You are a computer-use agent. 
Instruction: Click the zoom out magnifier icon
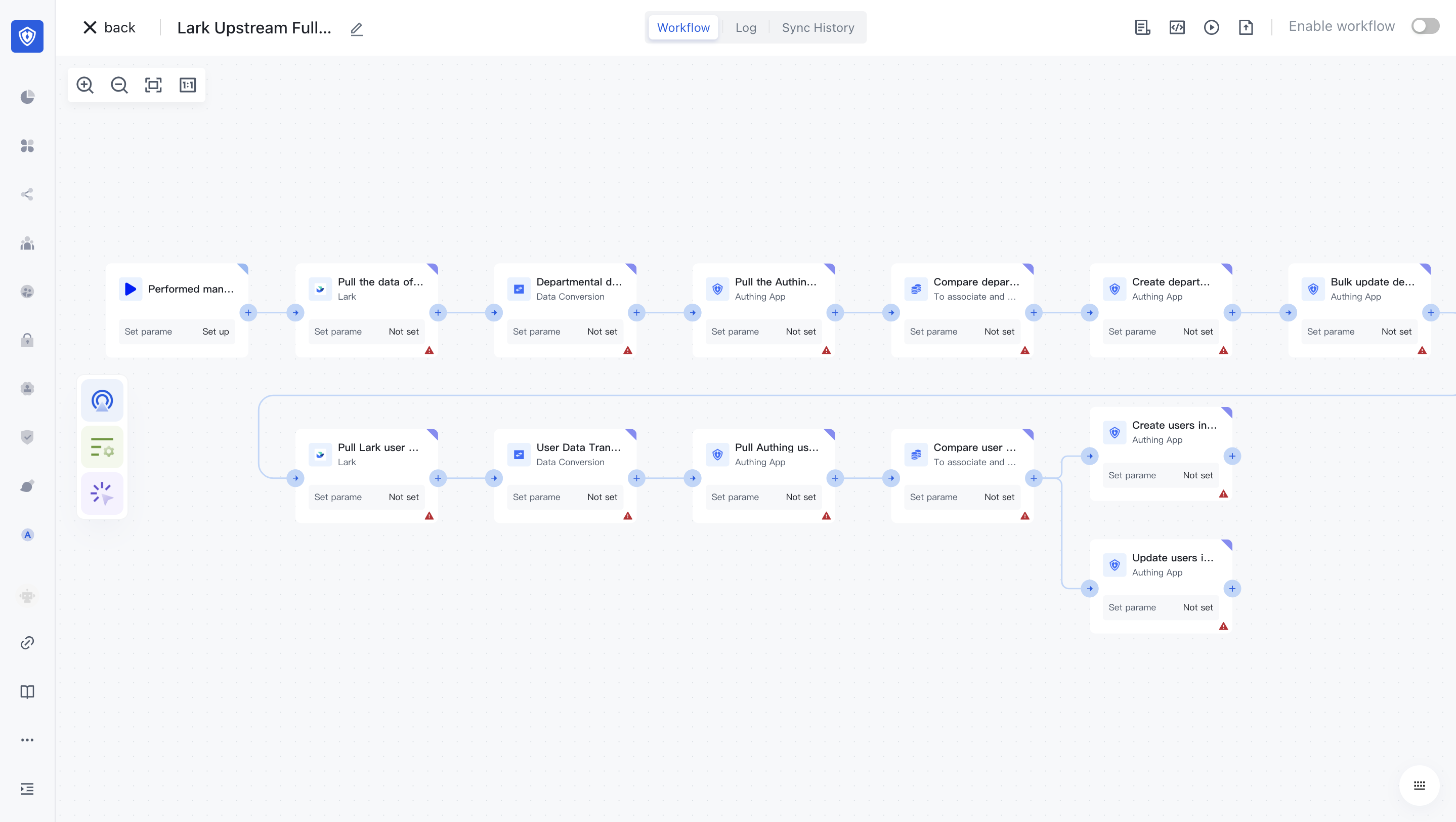coord(119,85)
